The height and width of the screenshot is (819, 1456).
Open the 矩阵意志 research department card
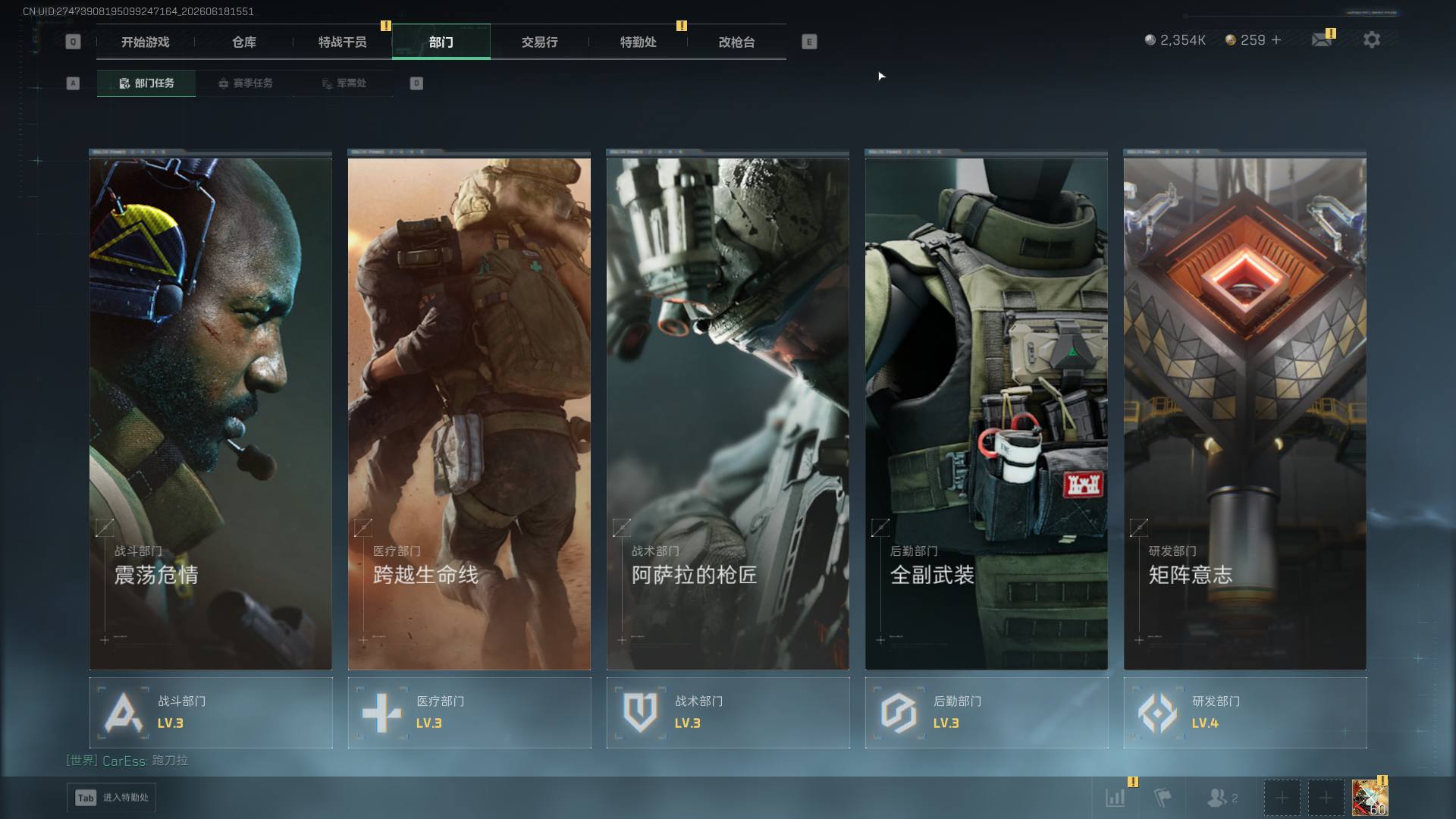1245,414
